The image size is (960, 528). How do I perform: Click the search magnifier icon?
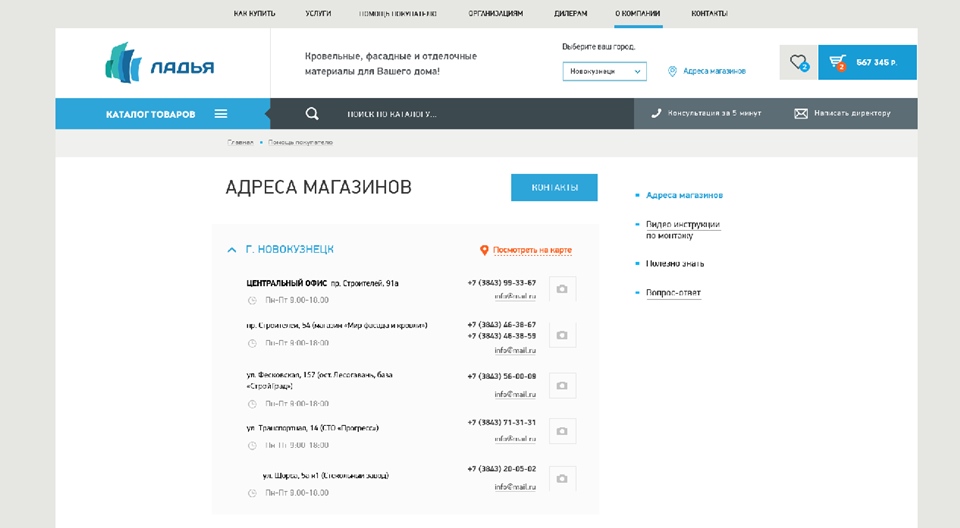pos(312,114)
